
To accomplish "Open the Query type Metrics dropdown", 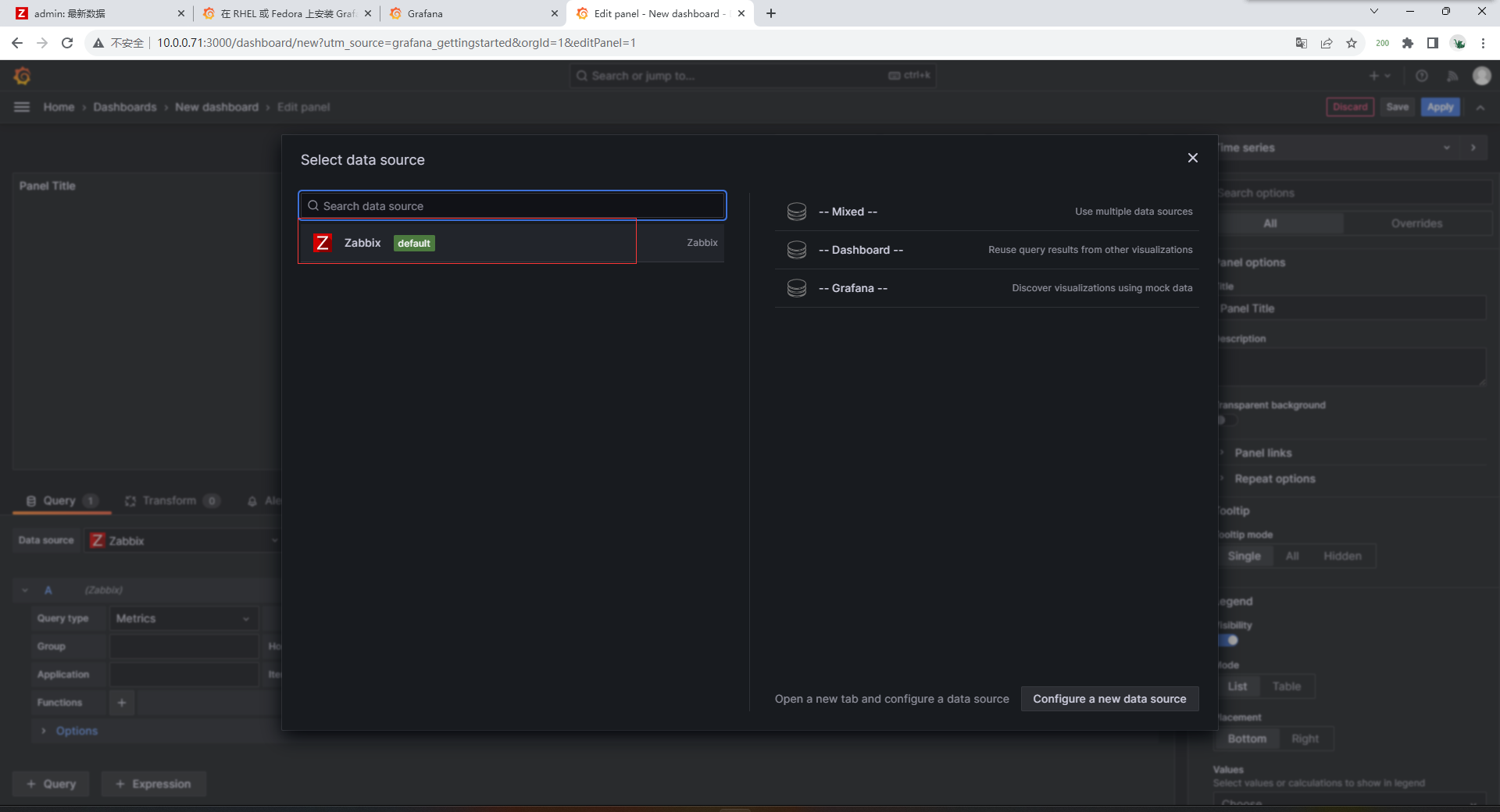I will click(x=184, y=618).
